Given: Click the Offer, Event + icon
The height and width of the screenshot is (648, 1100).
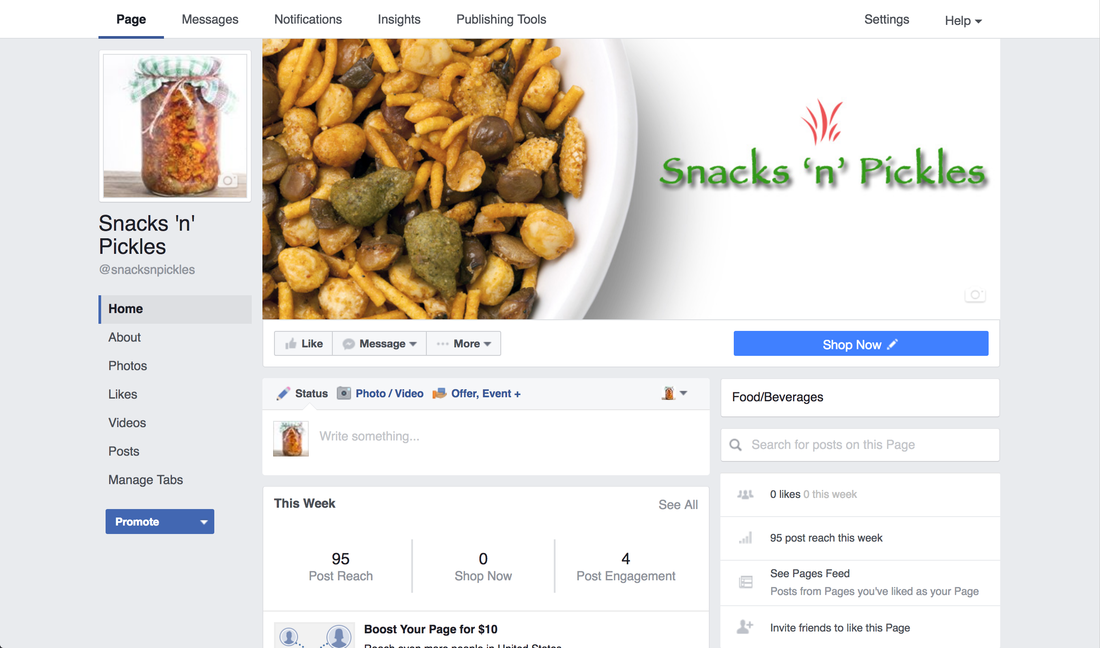Looking at the screenshot, I should pyautogui.click(x=439, y=393).
